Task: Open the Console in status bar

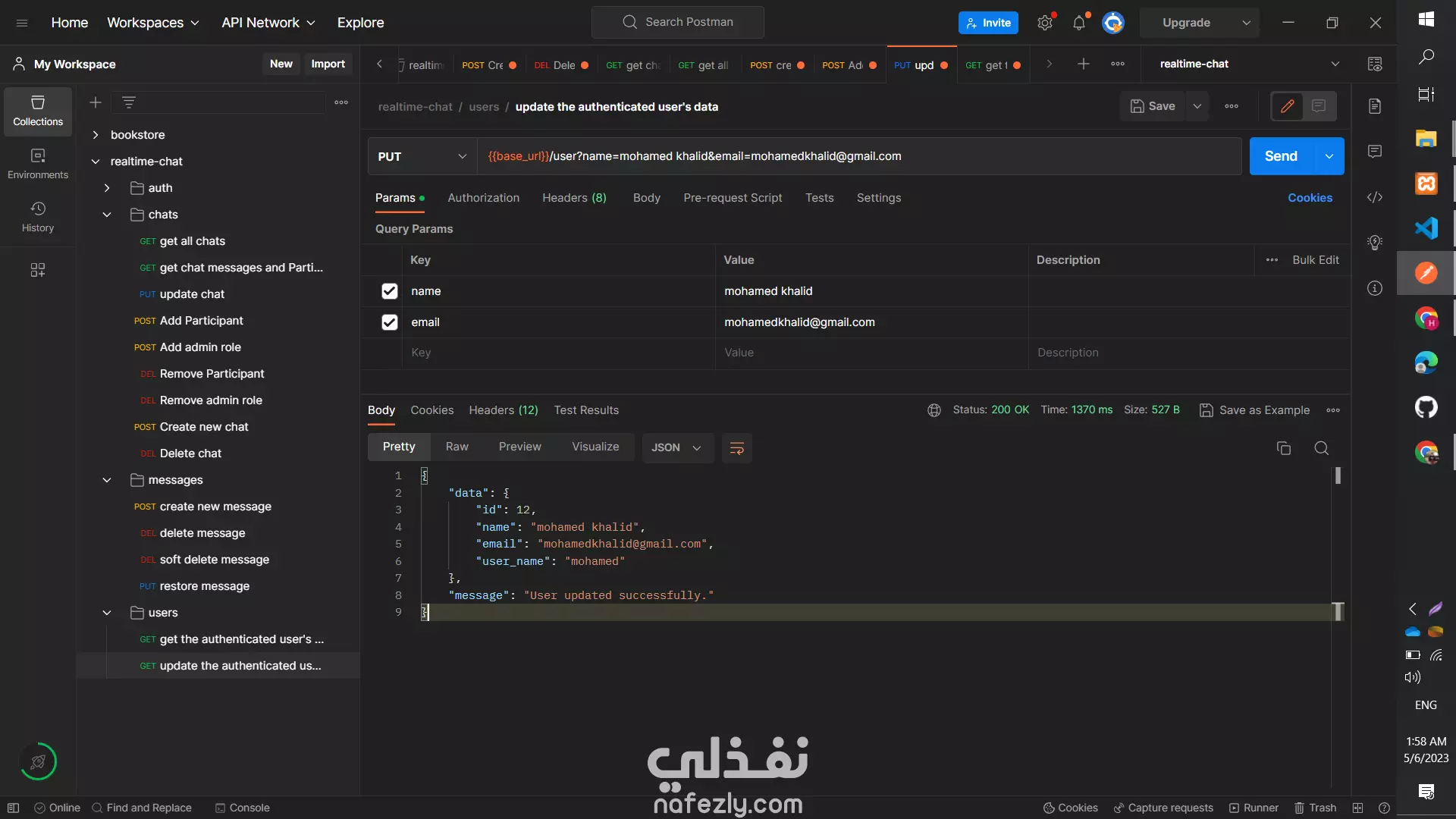Action: pyautogui.click(x=243, y=808)
